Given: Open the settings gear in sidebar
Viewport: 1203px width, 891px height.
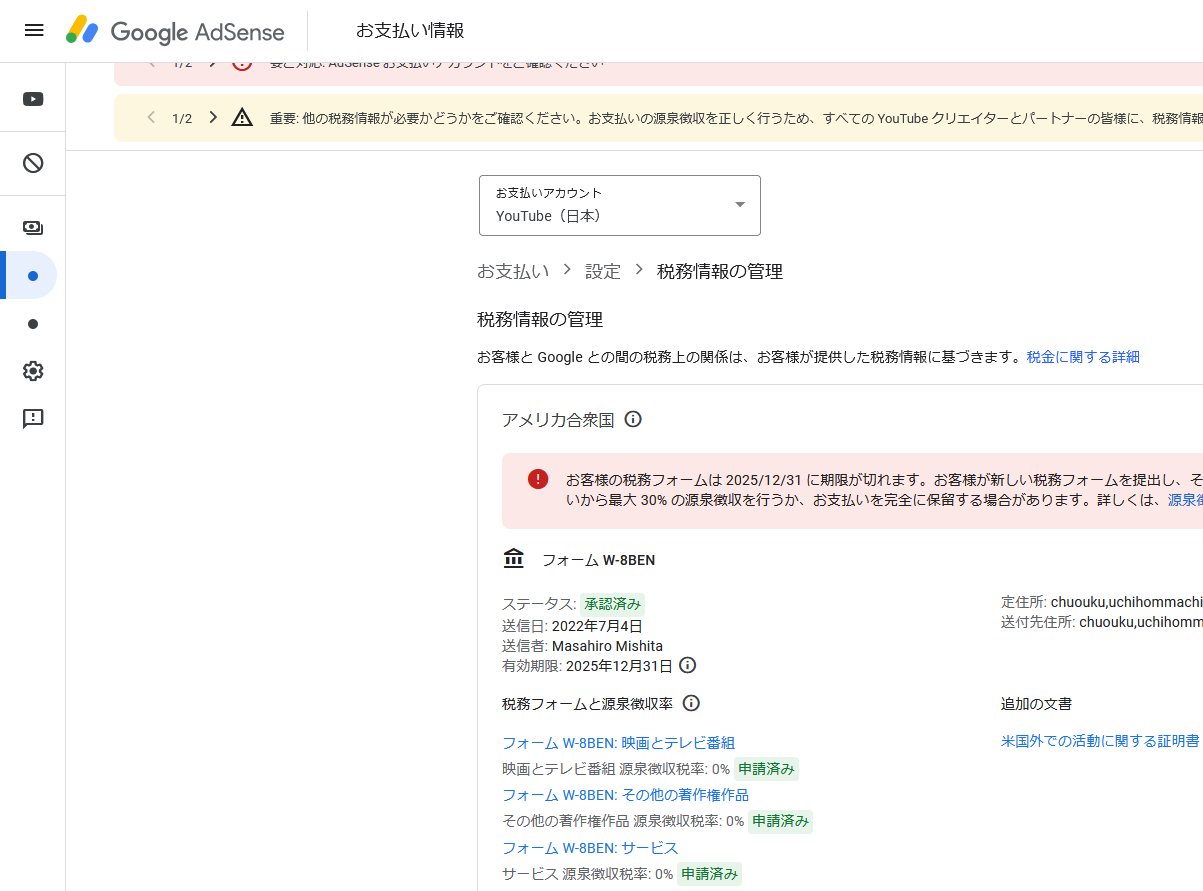Looking at the screenshot, I should coord(33,371).
